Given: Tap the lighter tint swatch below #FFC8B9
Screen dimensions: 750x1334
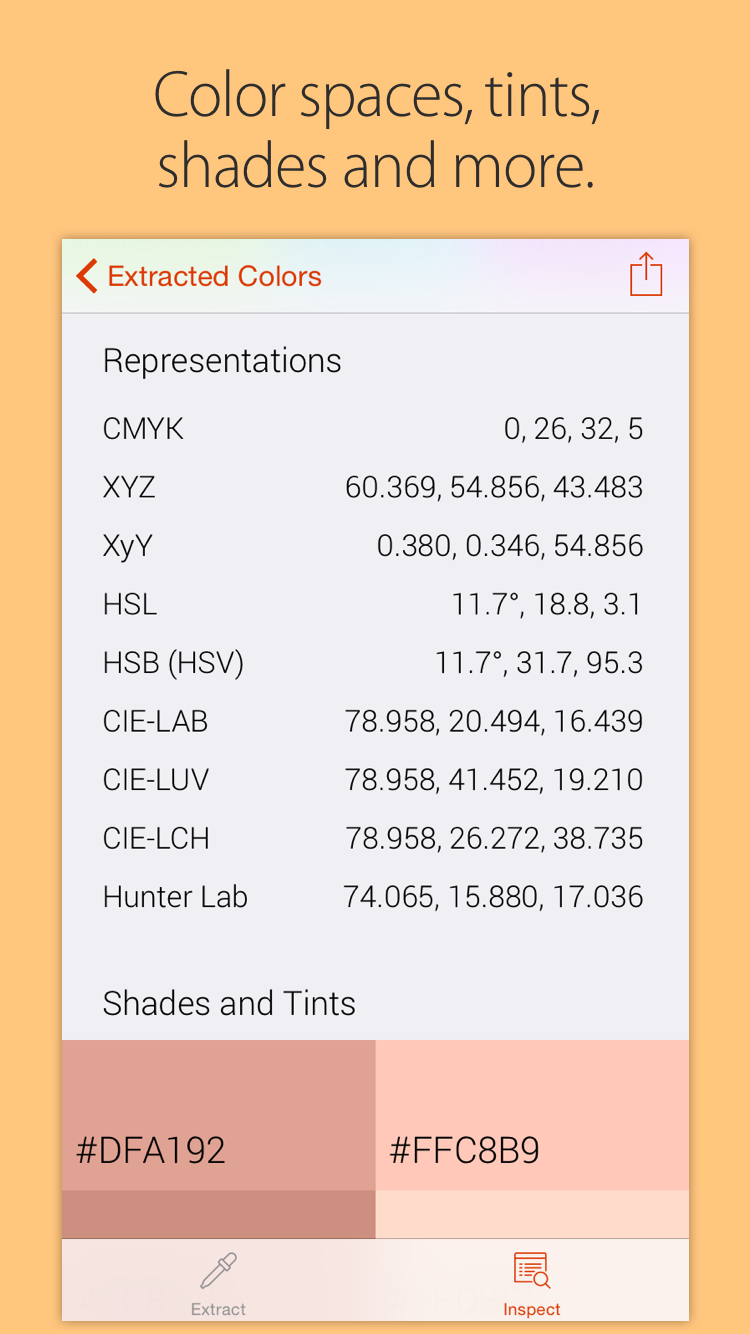Looking at the screenshot, I should pos(532,1214).
